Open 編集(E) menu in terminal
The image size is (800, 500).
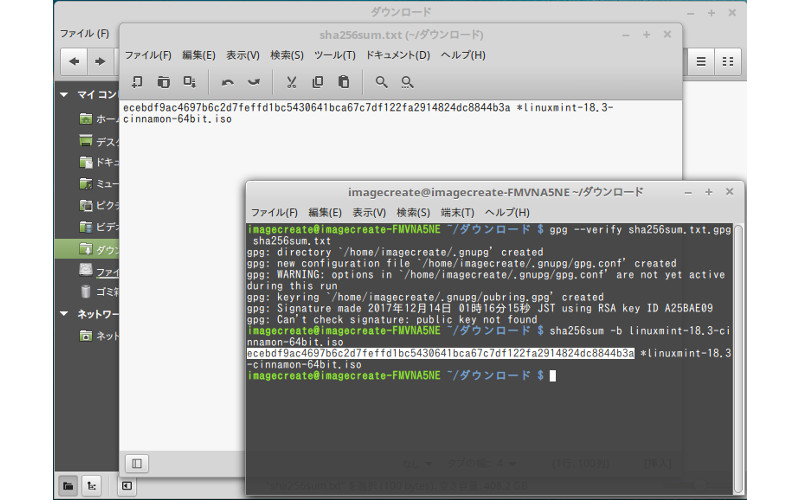pos(325,212)
